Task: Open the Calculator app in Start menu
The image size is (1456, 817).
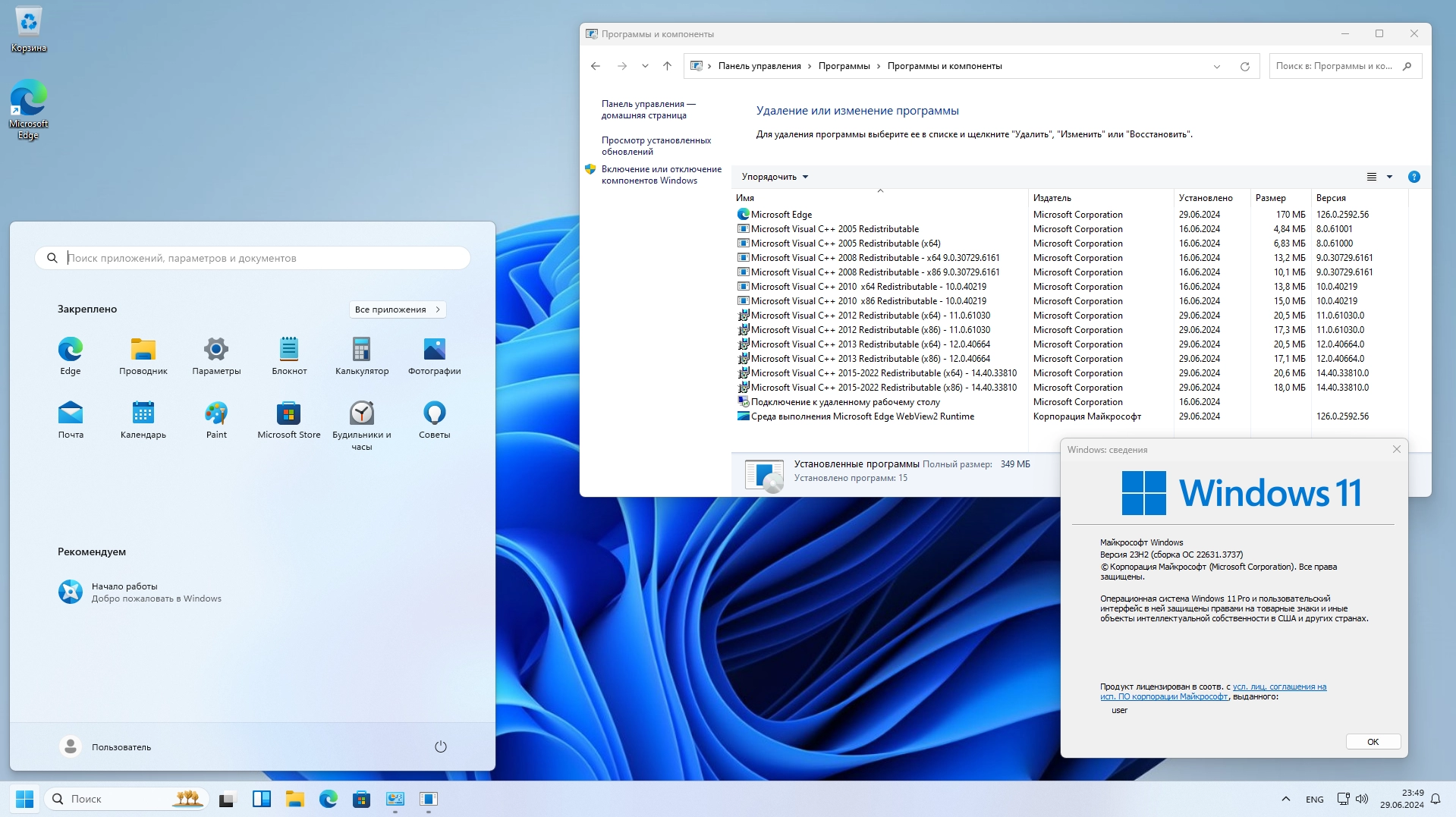Action: click(x=362, y=350)
